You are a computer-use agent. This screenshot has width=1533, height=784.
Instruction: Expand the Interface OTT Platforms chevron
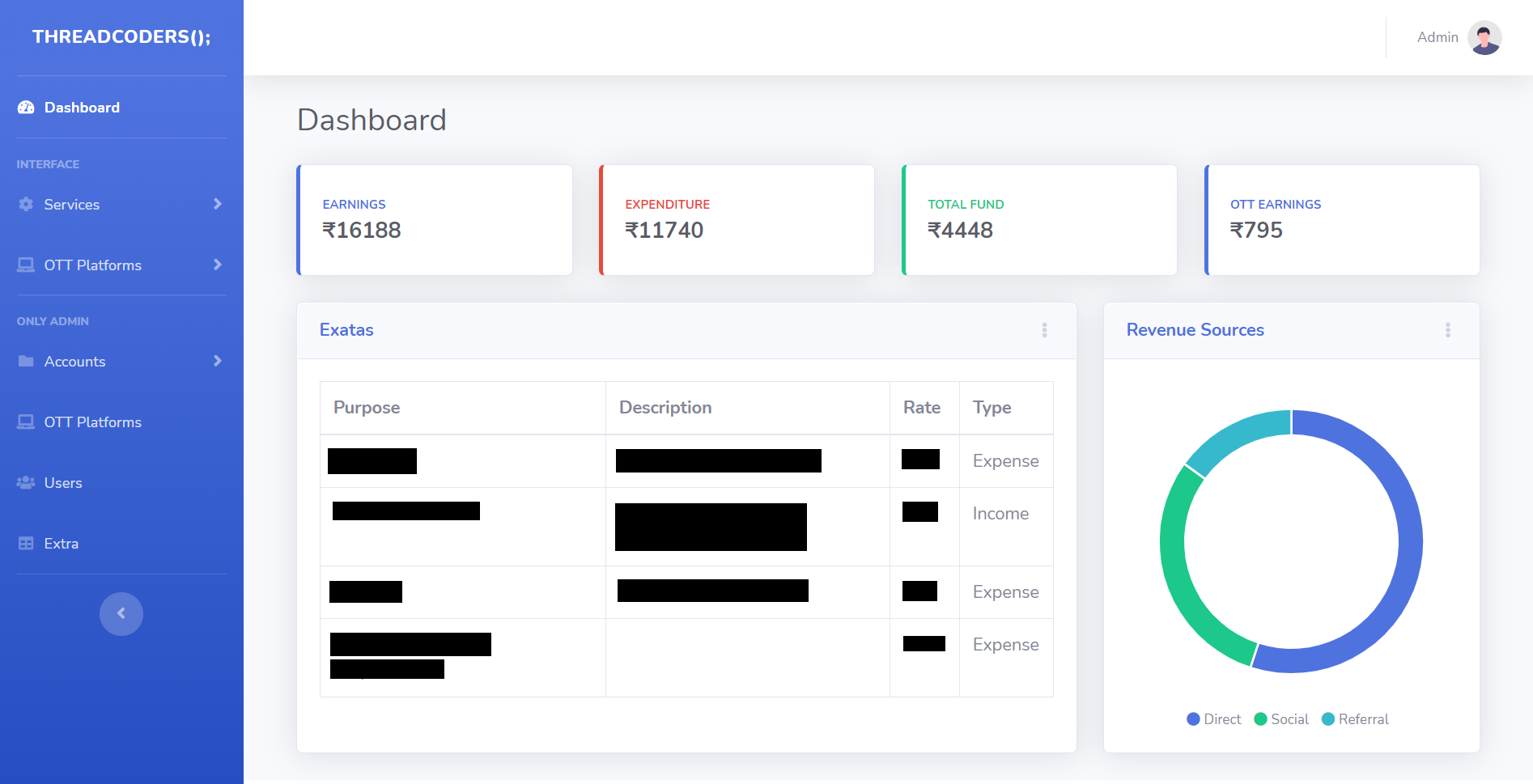[217, 265]
